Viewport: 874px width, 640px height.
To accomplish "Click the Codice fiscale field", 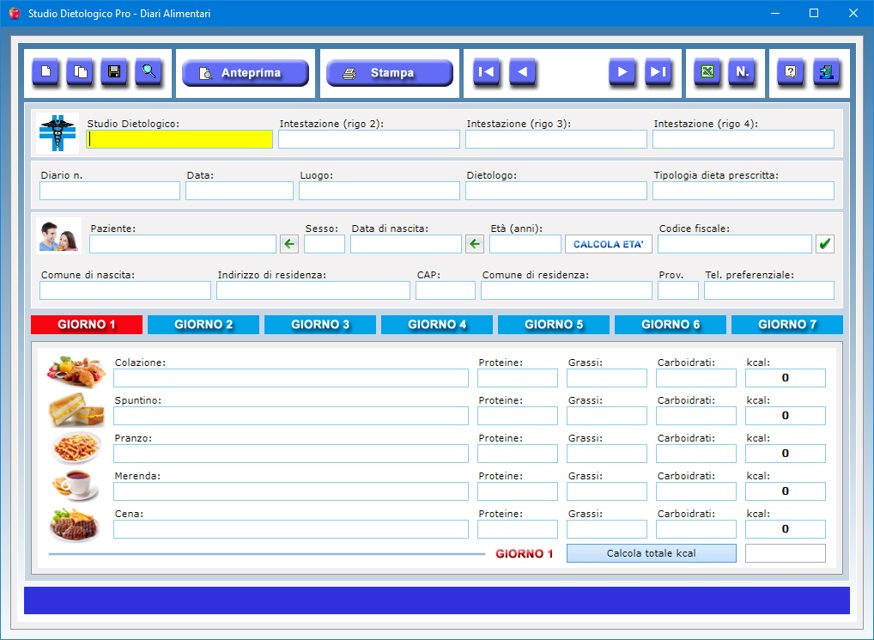I will (x=735, y=244).
